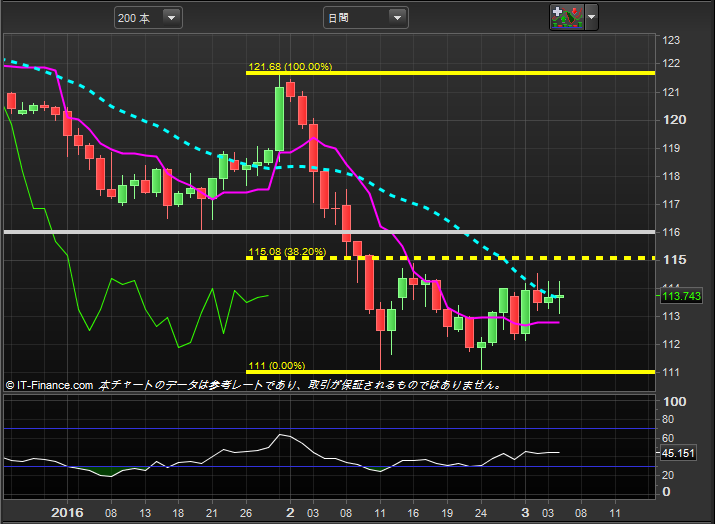
Task: Click the 123 price axis label
Action: [x=671, y=40]
